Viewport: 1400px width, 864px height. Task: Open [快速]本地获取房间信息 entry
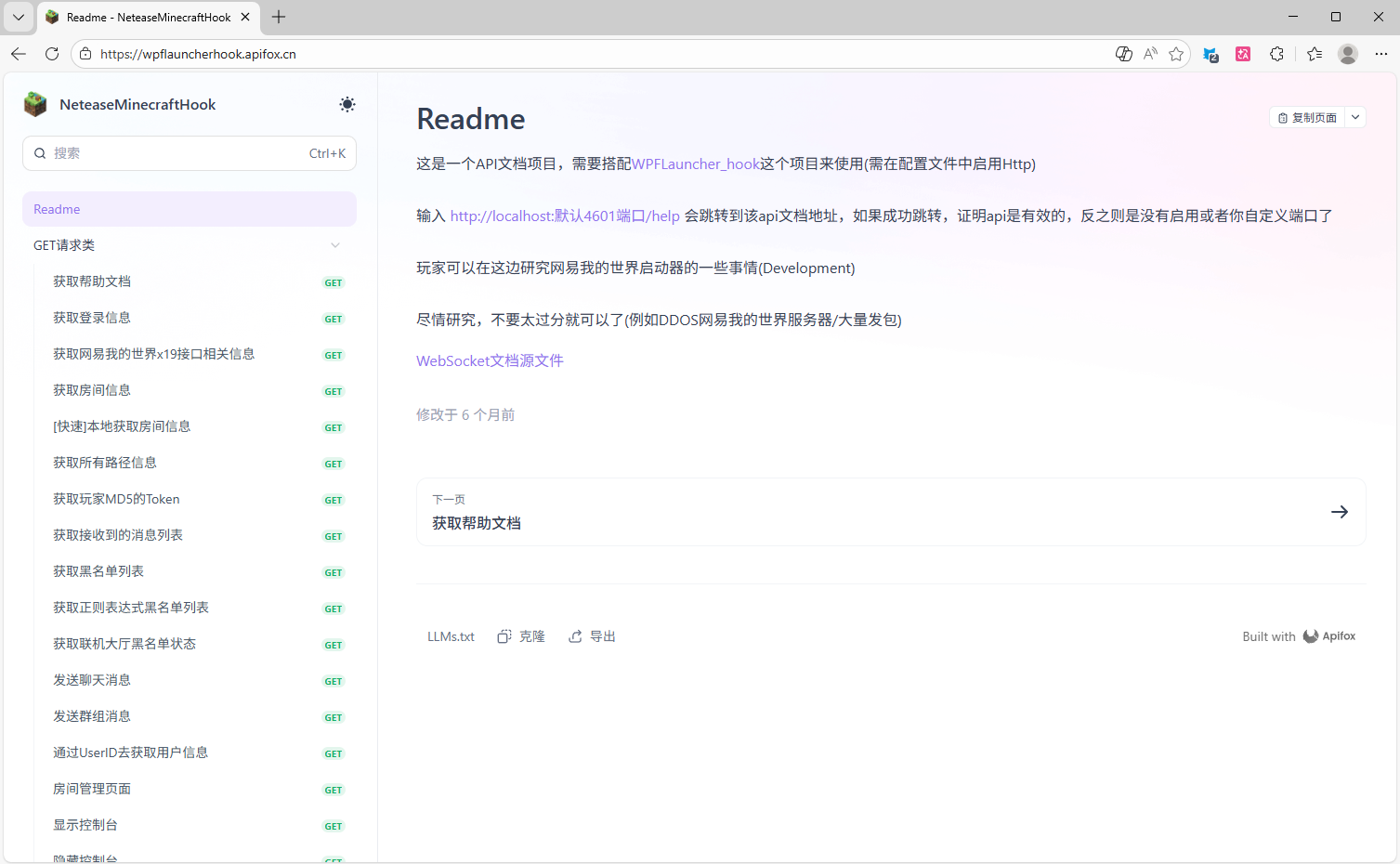click(x=190, y=426)
